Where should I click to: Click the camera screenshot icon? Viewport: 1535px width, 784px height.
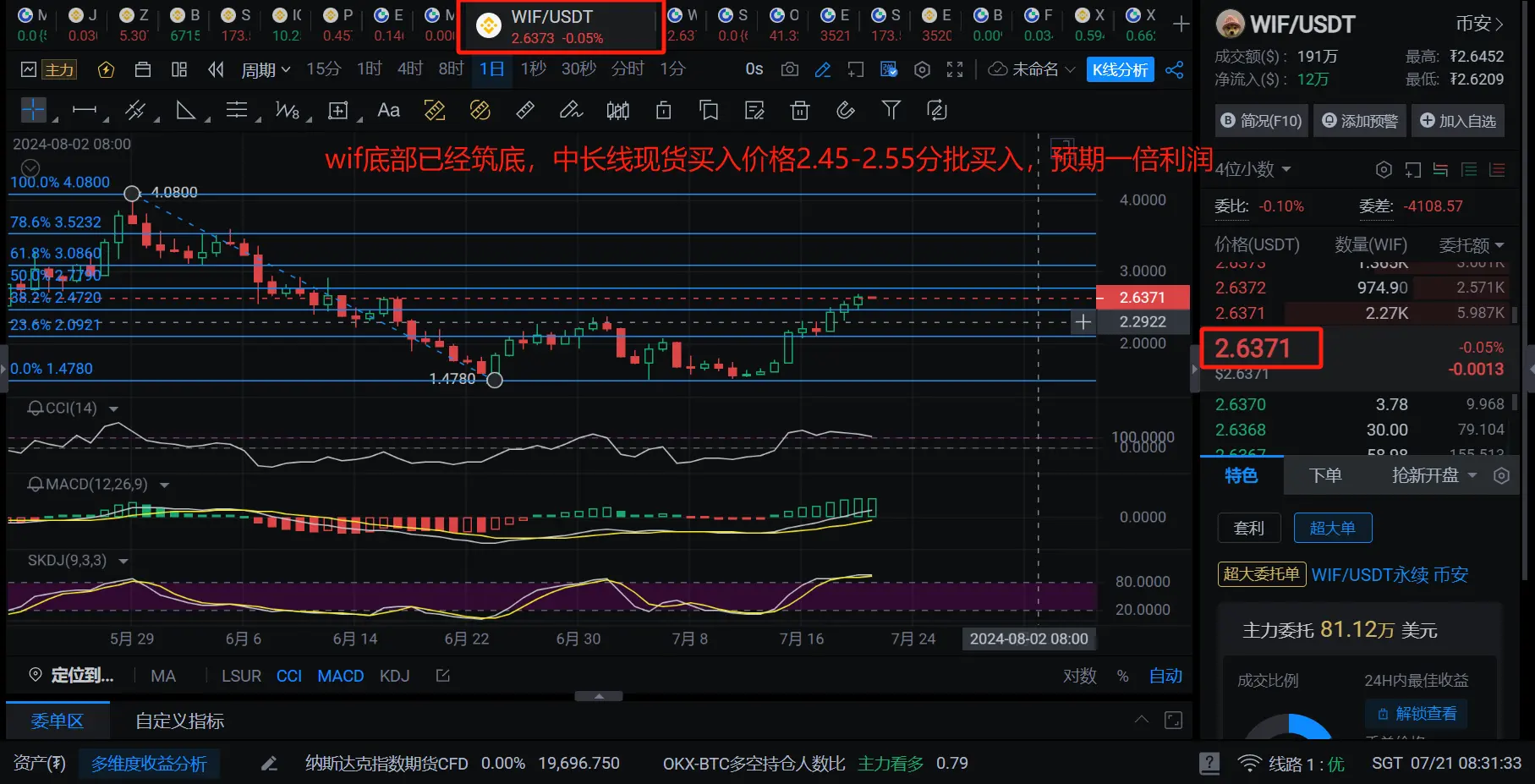790,69
